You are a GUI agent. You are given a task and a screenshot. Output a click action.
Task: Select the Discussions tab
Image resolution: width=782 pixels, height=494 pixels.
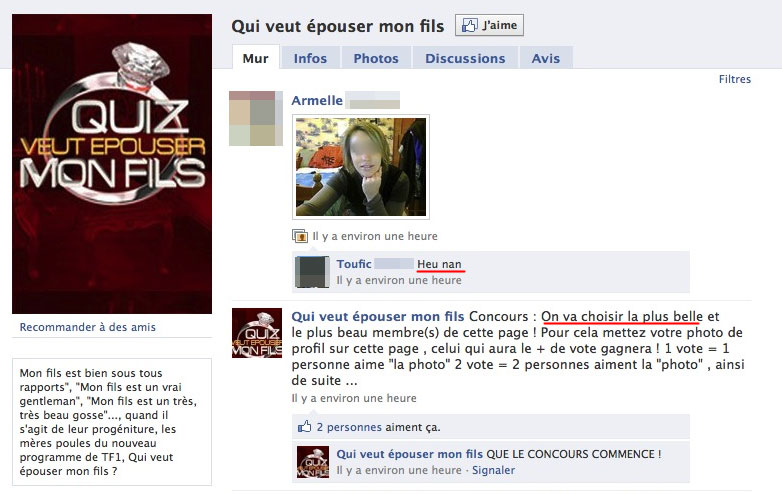click(x=465, y=58)
